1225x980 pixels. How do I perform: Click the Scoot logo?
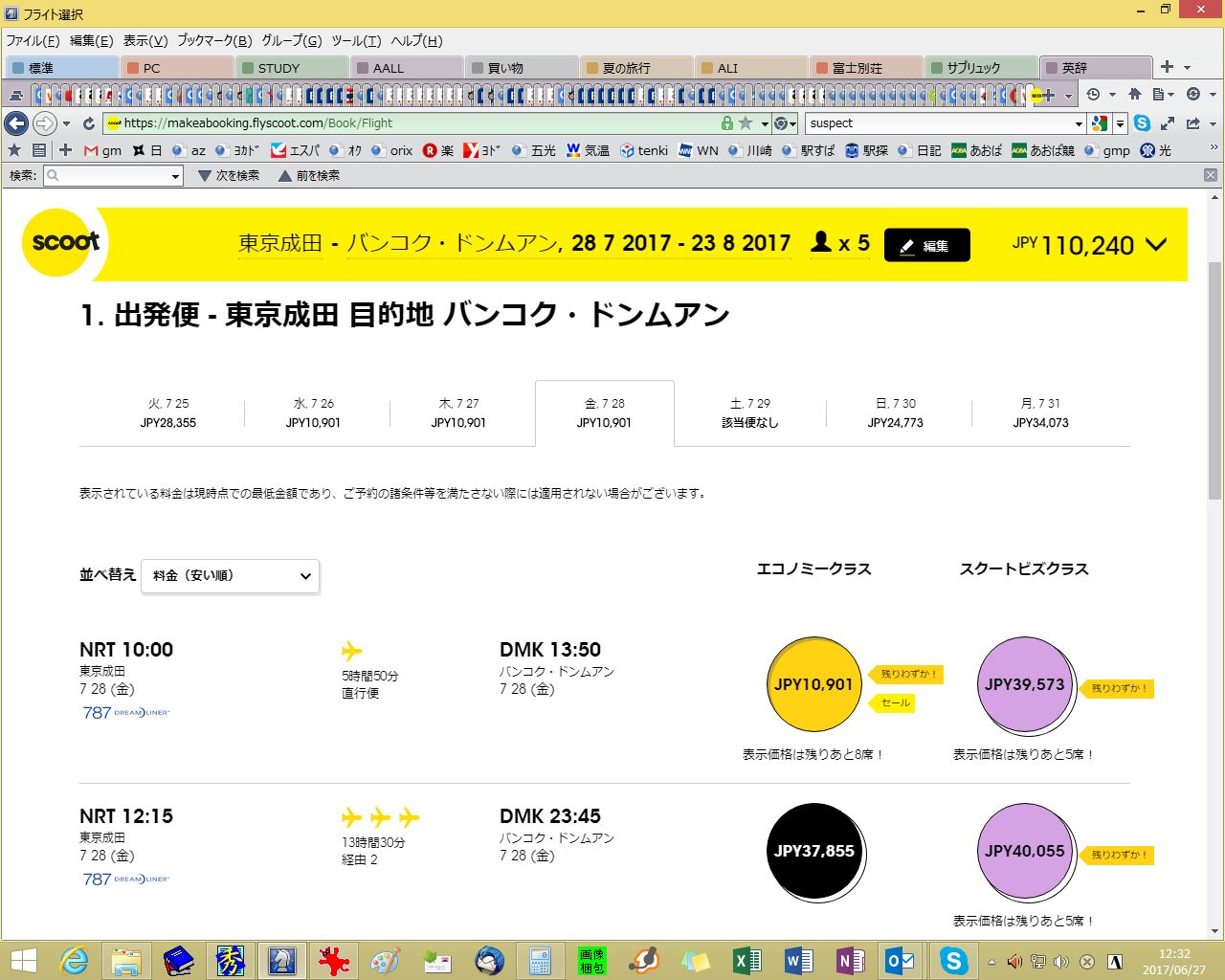pyautogui.click(x=64, y=243)
